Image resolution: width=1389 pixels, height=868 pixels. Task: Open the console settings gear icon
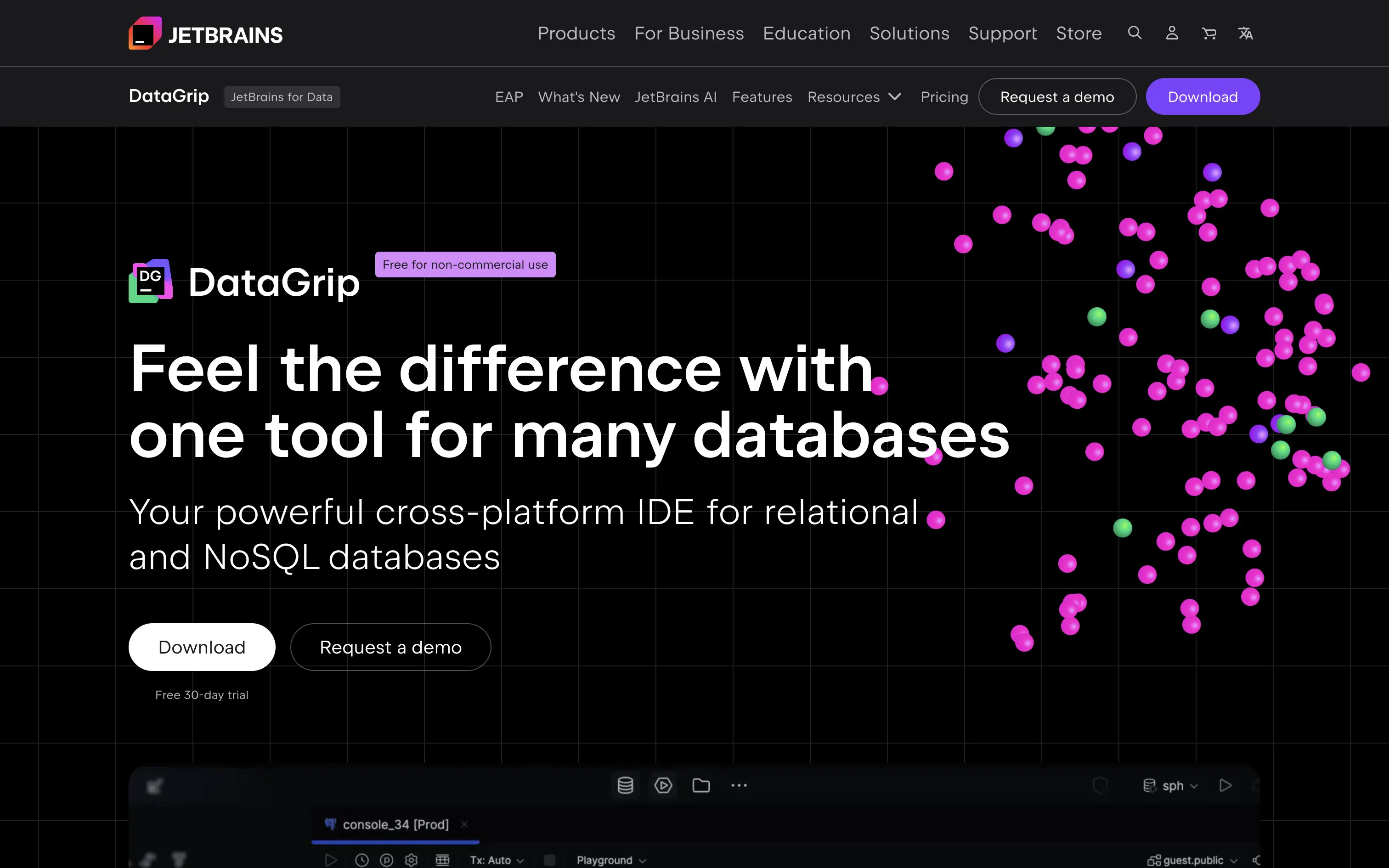click(412, 860)
